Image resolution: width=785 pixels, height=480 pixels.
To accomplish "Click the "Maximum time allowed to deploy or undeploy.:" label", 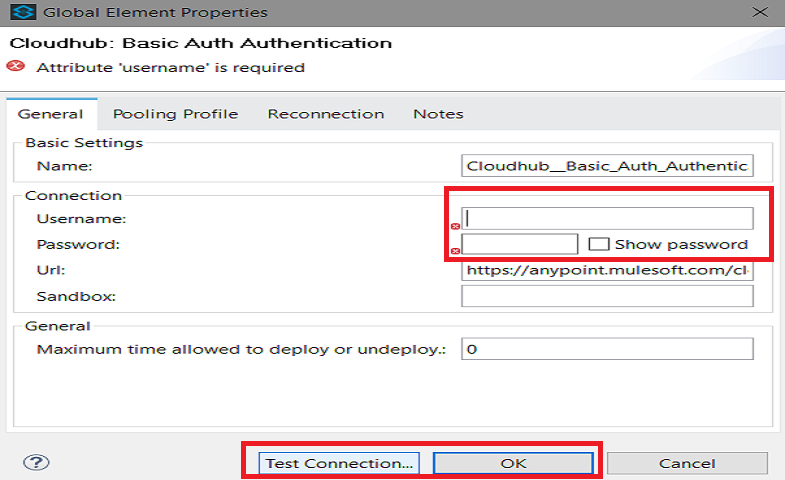I will (x=241, y=349).
